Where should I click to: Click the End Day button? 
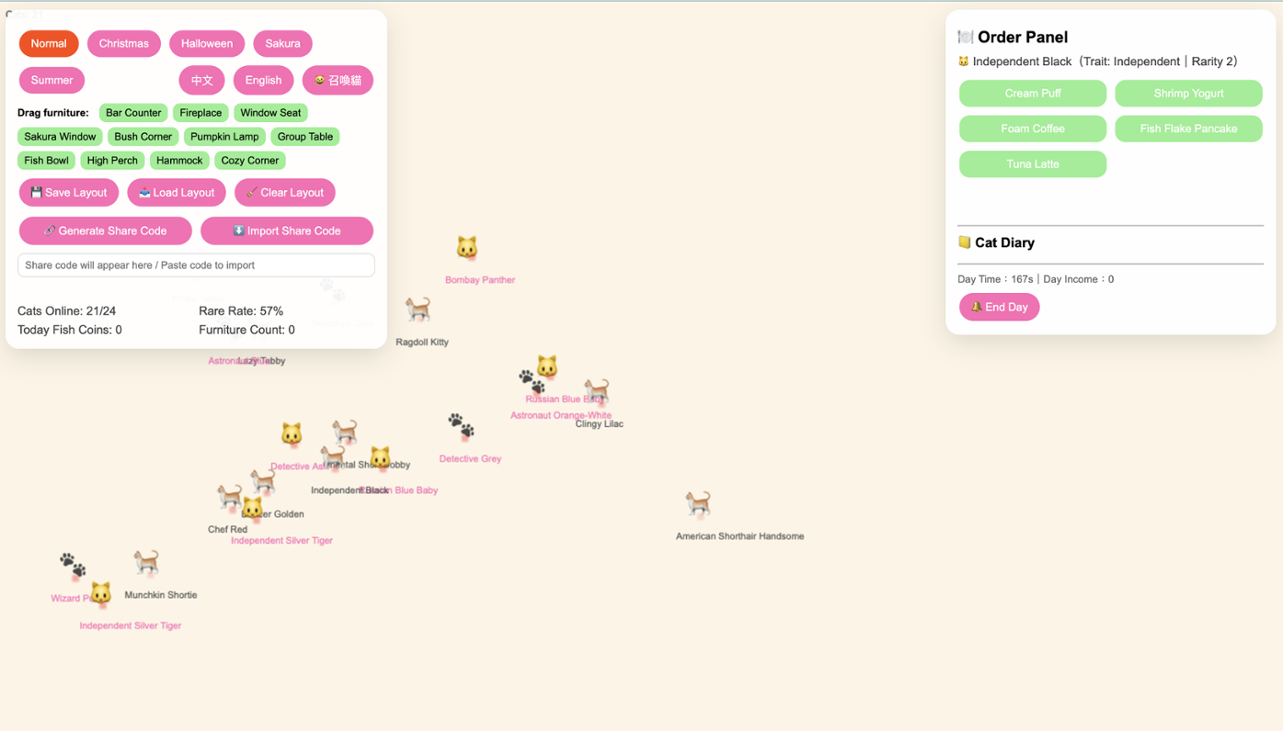[x=998, y=307]
